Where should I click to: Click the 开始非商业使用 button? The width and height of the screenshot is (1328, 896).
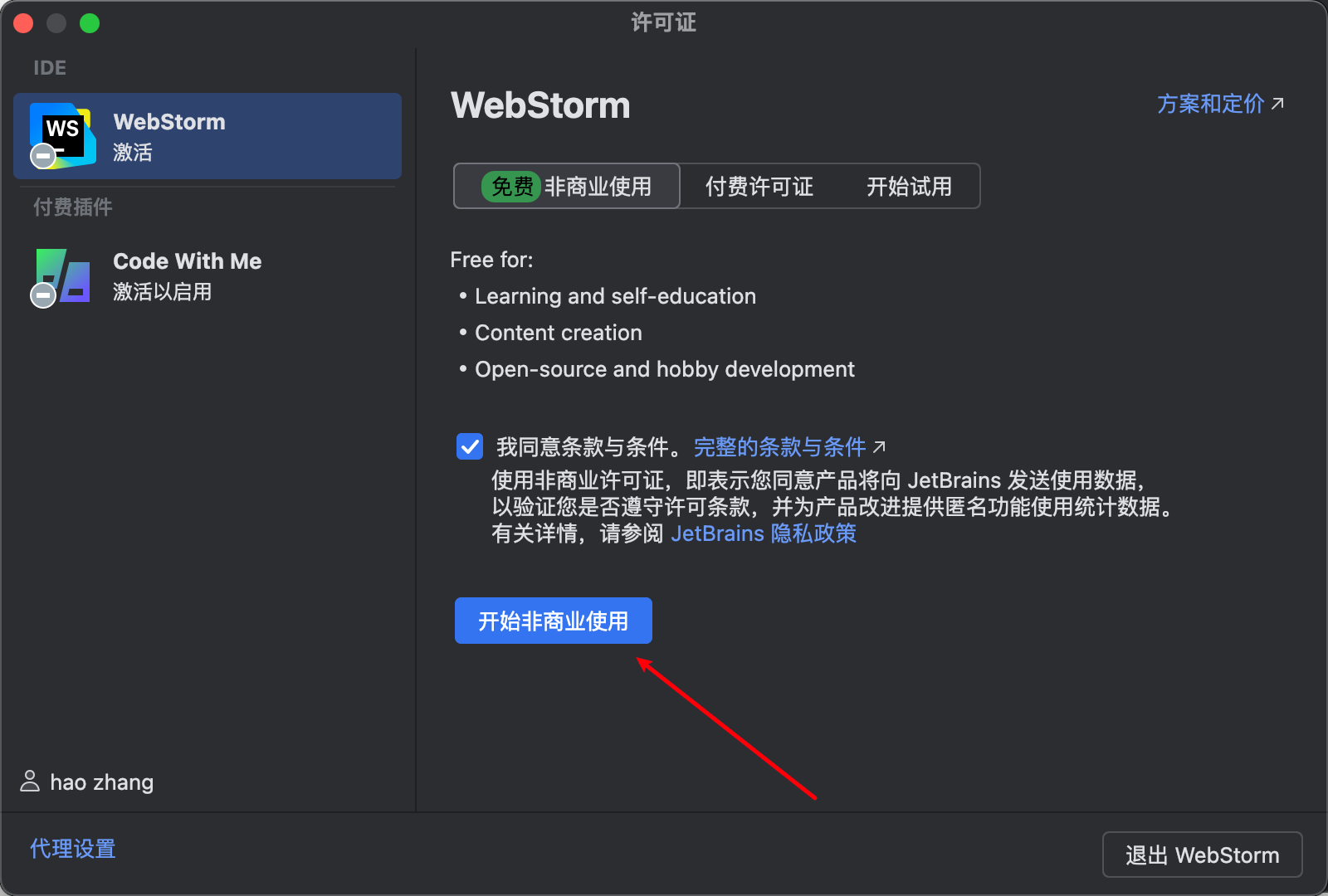click(553, 620)
